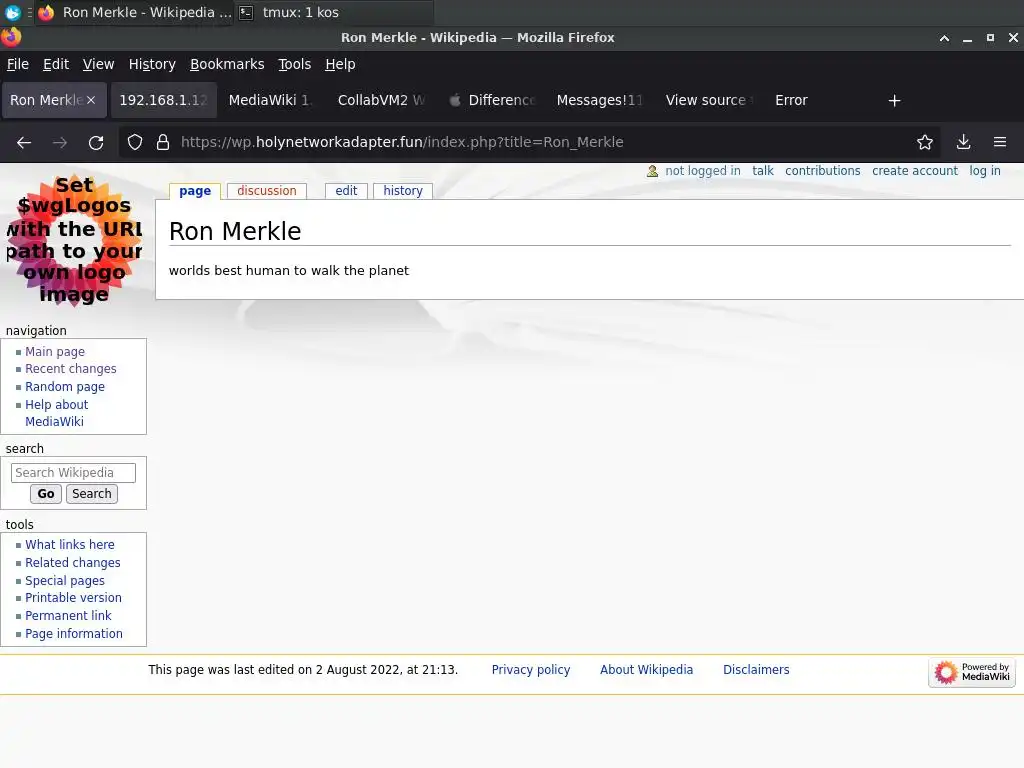Open the downloads panel
Image resolution: width=1024 pixels, height=768 pixels.
click(x=963, y=142)
